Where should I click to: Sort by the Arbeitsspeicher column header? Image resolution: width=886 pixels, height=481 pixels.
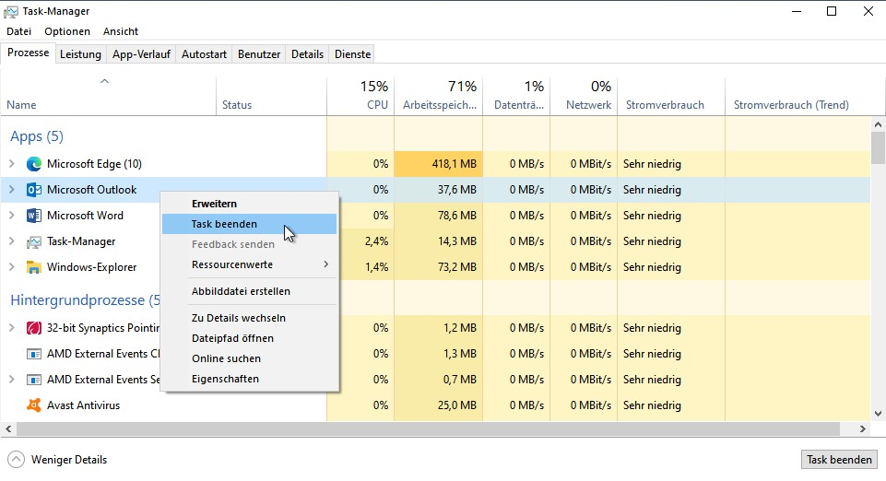pos(438,96)
